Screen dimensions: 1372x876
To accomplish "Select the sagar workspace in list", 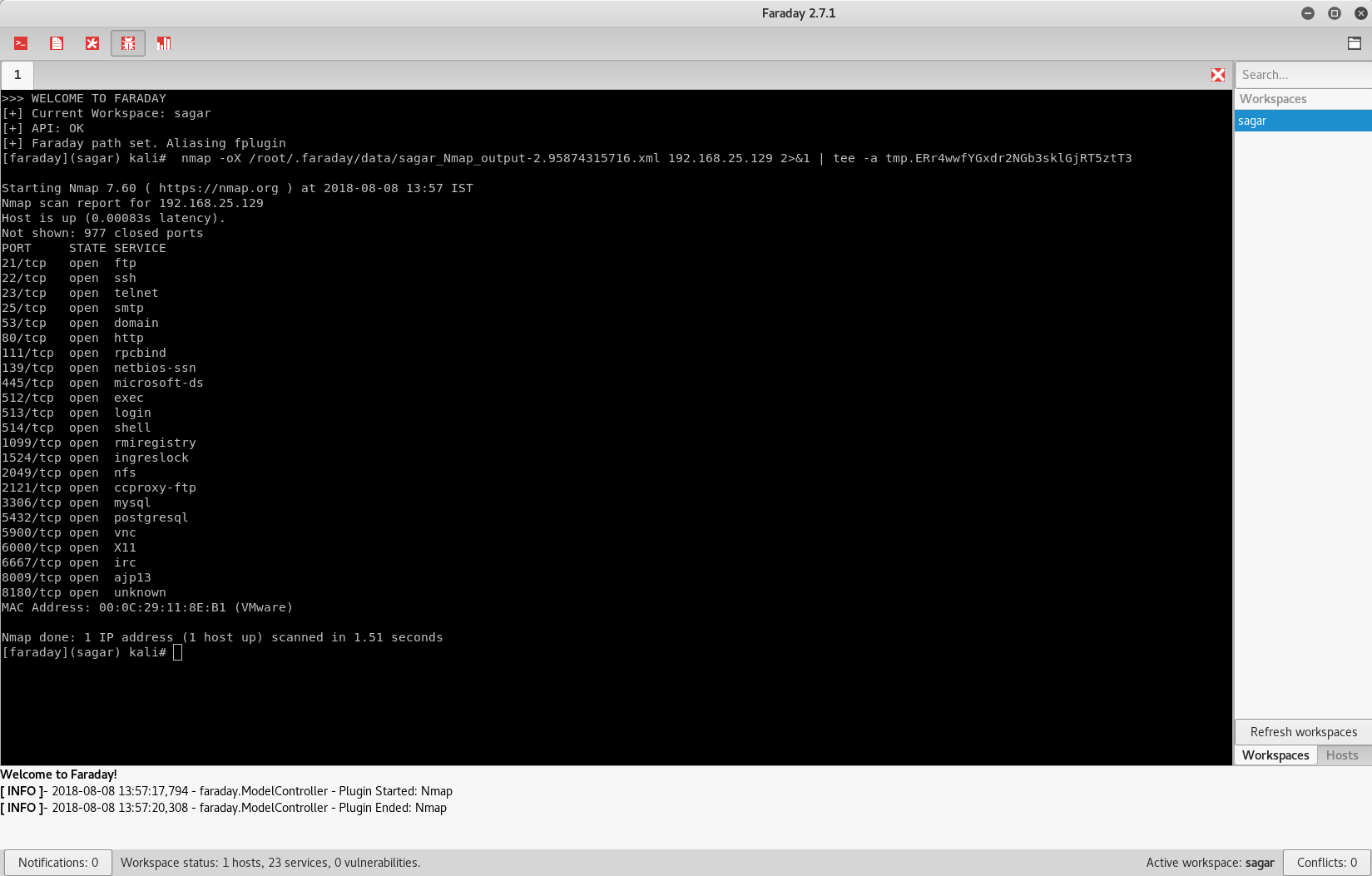I will pos(1303,121).
